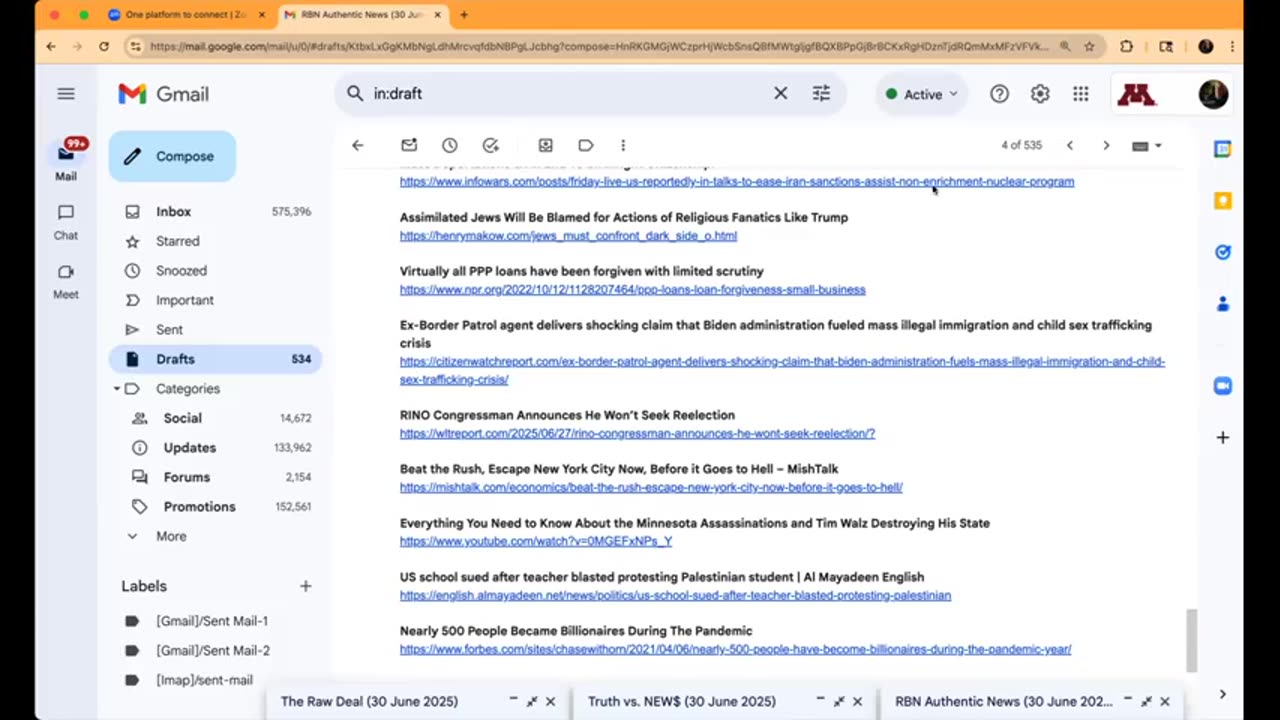Screen dimensions: 1280x720
Task: Go to the older message arrow
Action: 1106,145
